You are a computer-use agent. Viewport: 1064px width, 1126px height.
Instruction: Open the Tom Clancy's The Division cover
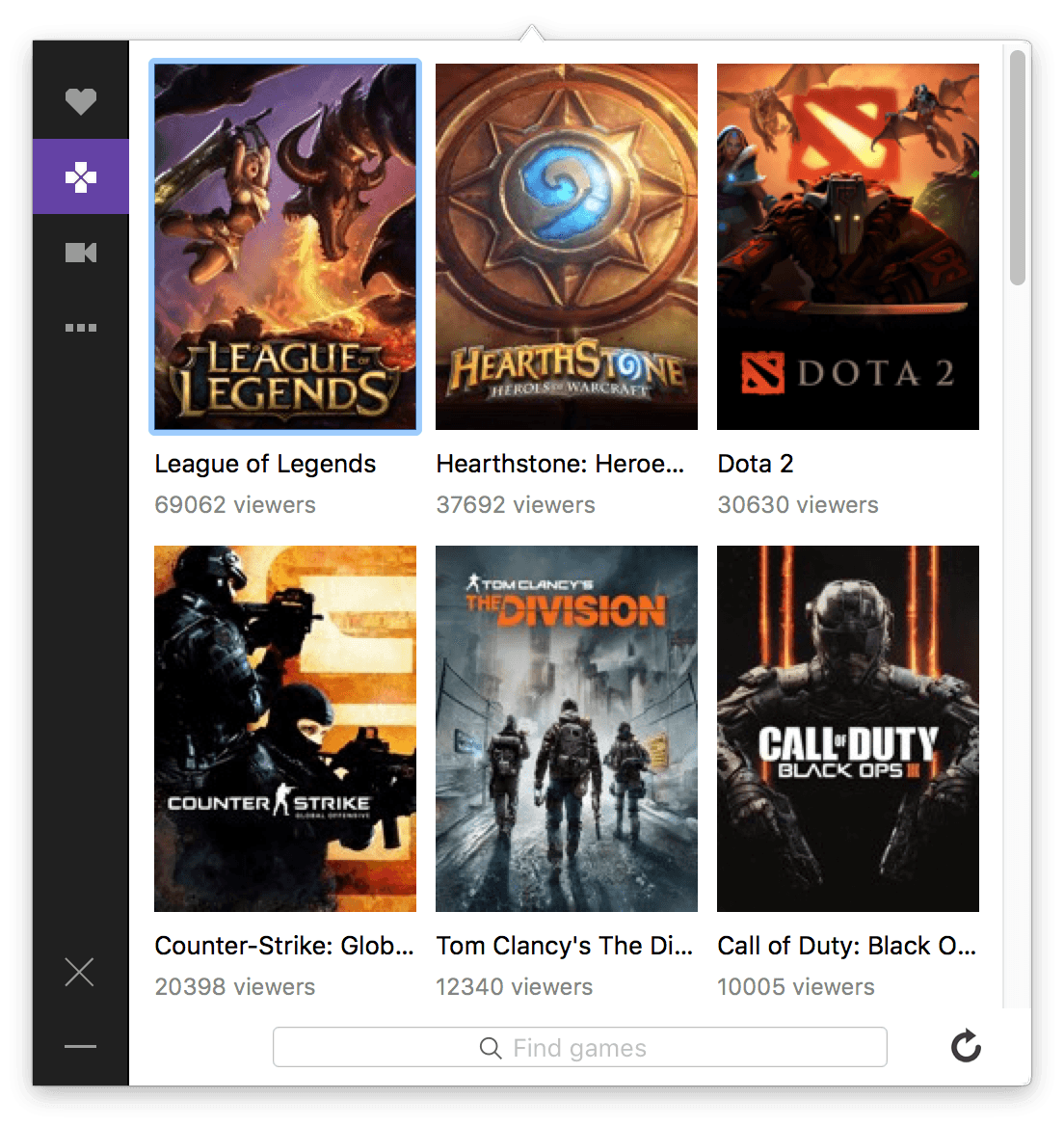click(567, 729)
